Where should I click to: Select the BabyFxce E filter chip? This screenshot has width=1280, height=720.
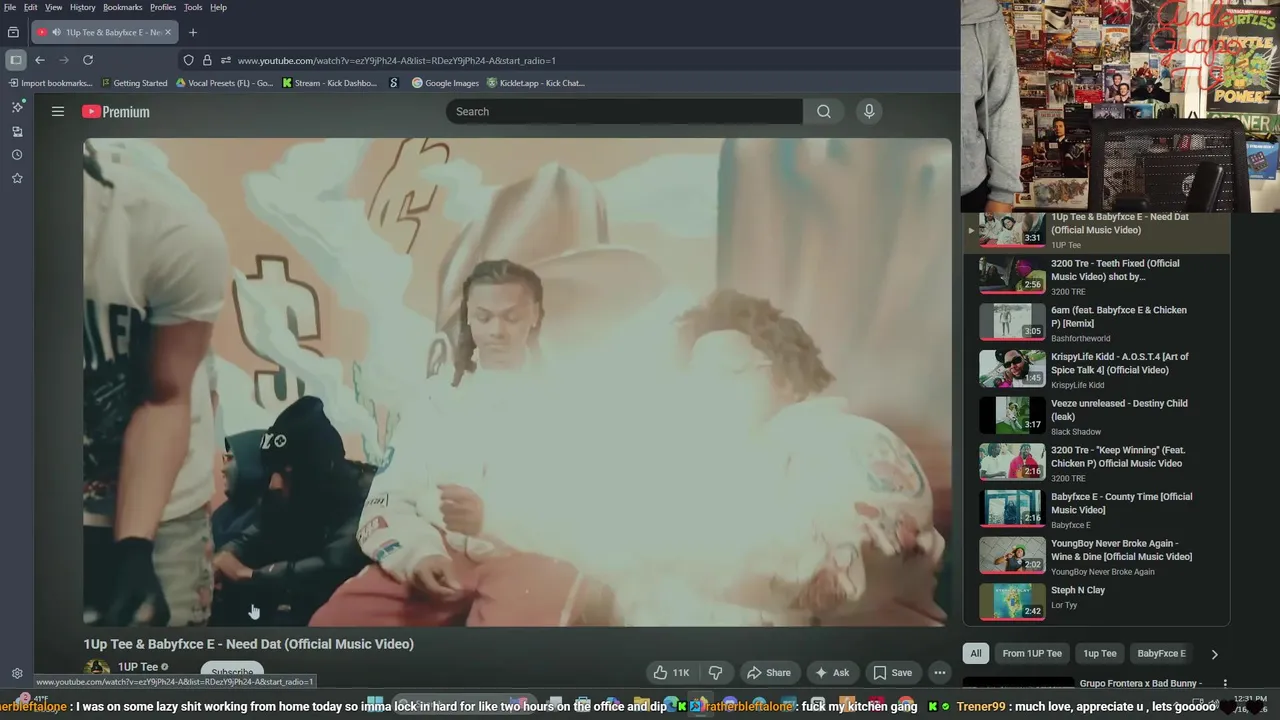coord(1161,654)
